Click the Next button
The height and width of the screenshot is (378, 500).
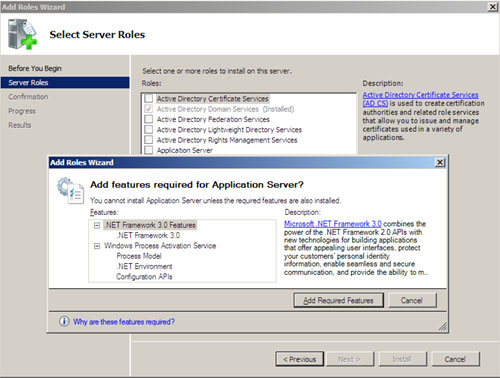pyautogui.click(x=349, y=359)
